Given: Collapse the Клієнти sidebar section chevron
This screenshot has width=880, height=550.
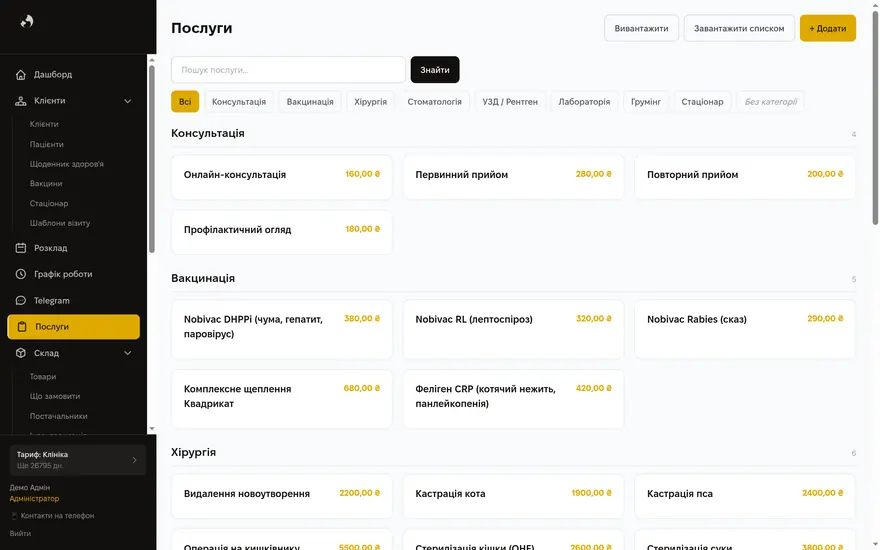Looking at the screenshot, I should [x=127, y=101].
